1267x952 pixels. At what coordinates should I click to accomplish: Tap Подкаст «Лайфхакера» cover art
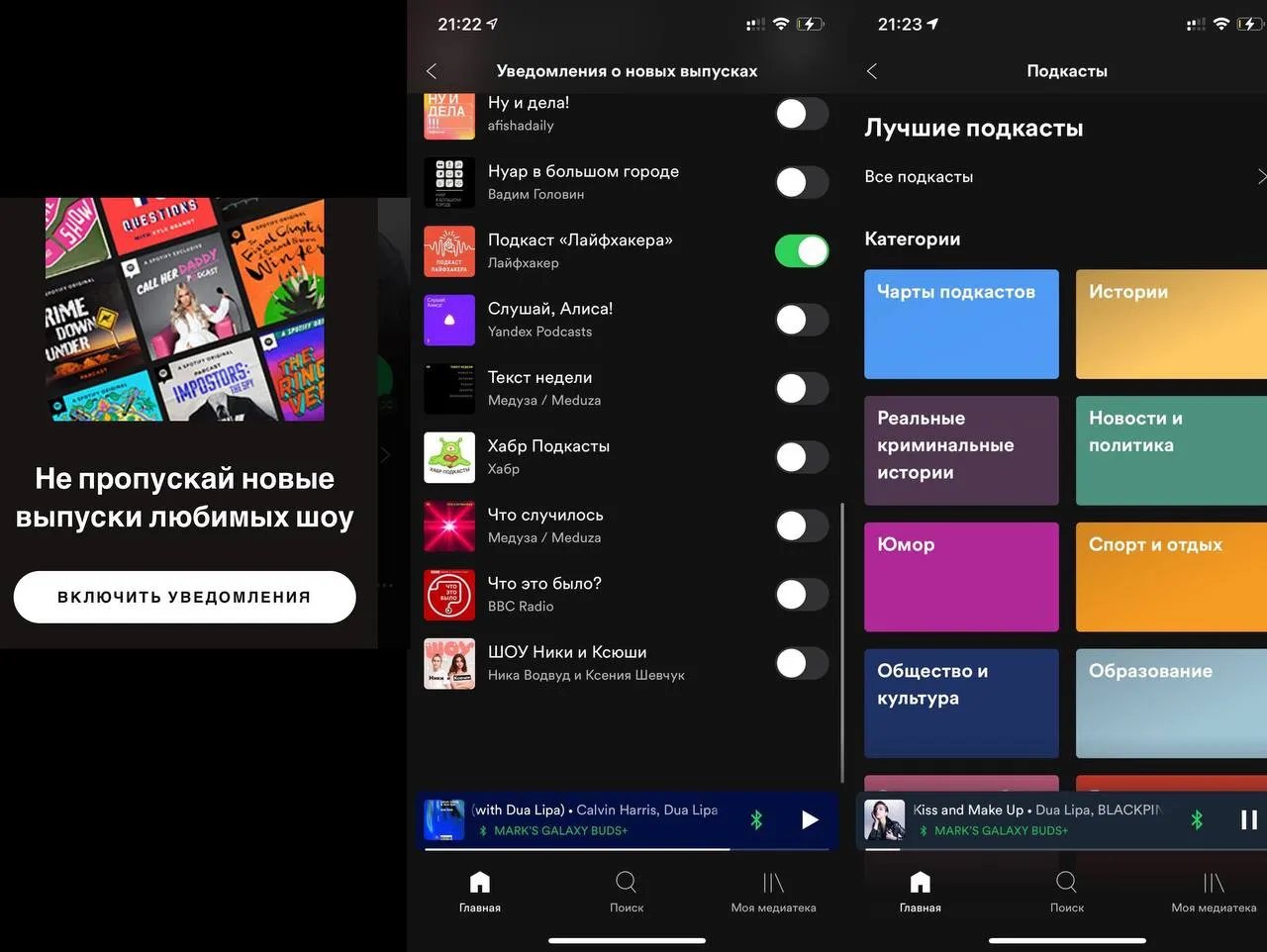click(x=449, y=250)
